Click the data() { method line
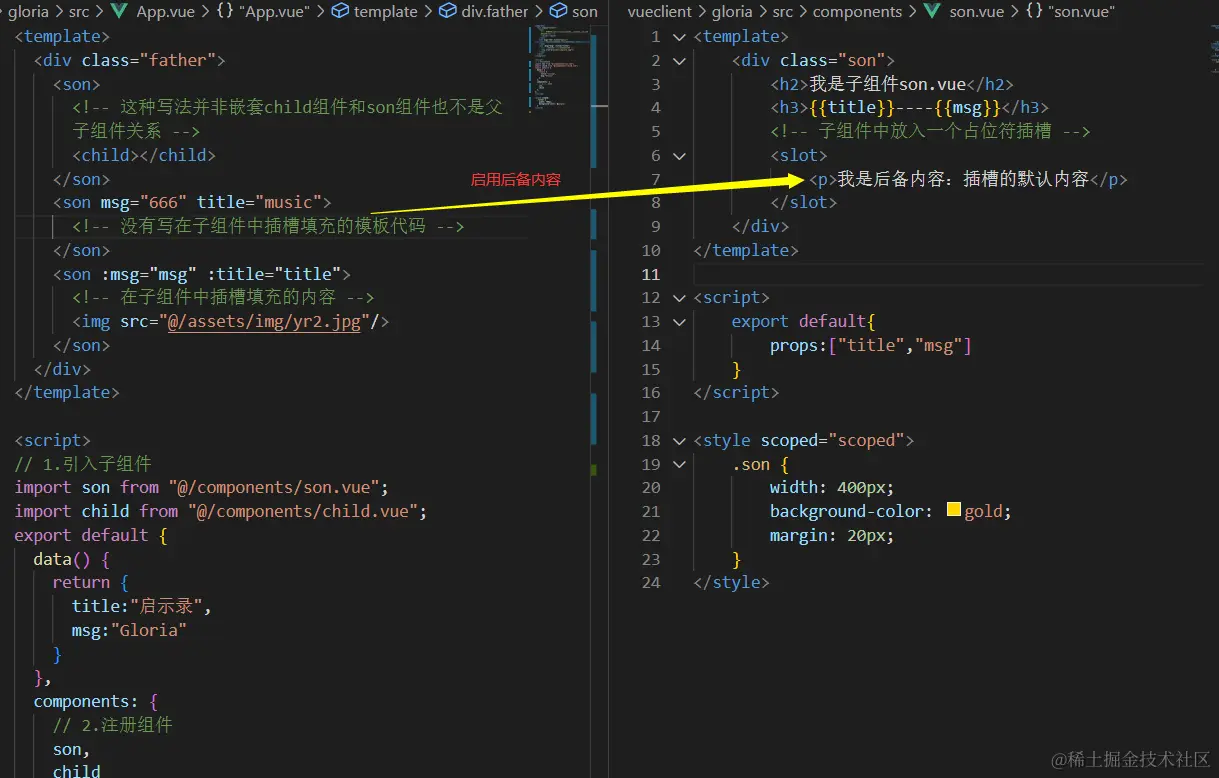Screen dimensions: 1219x778 coord(72,559)
